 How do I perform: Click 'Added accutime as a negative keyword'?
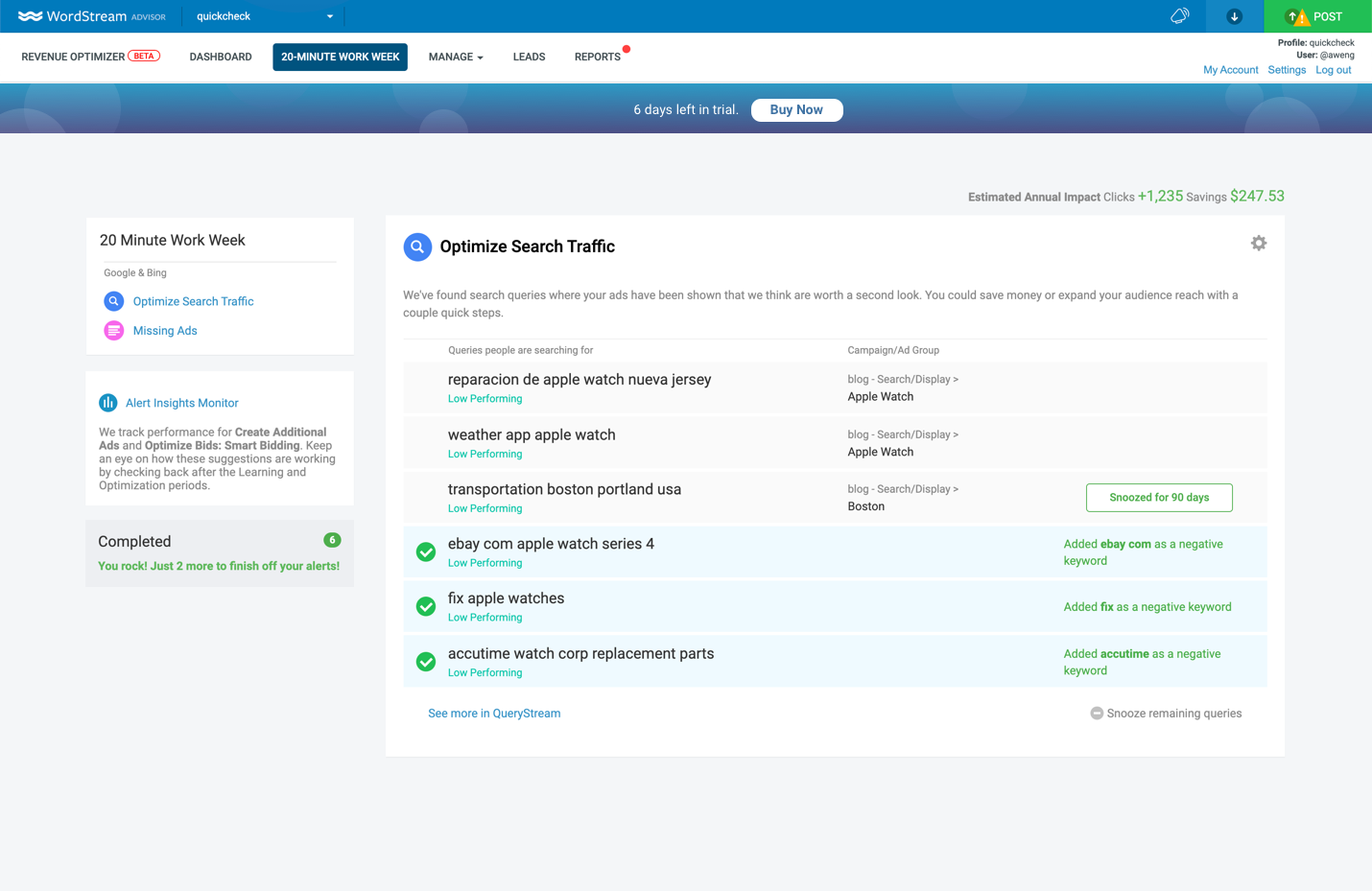coord(1142,662)
